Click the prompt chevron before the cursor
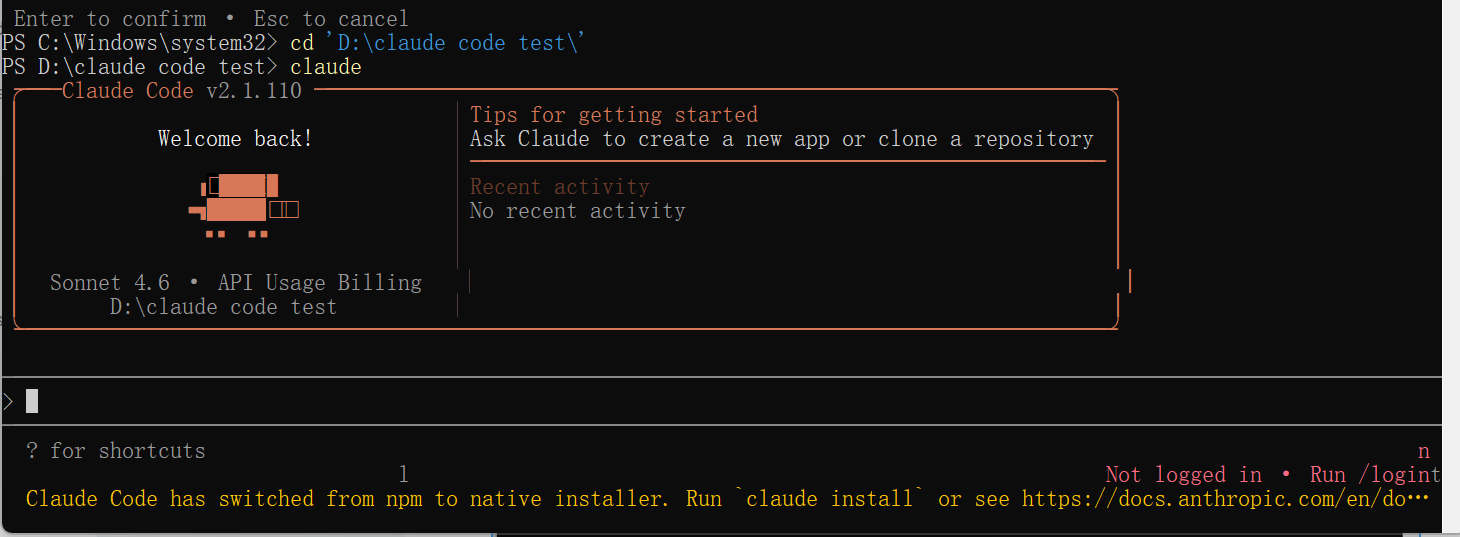The width and height of the screenshot is (1460, 537). pos(8,402)
